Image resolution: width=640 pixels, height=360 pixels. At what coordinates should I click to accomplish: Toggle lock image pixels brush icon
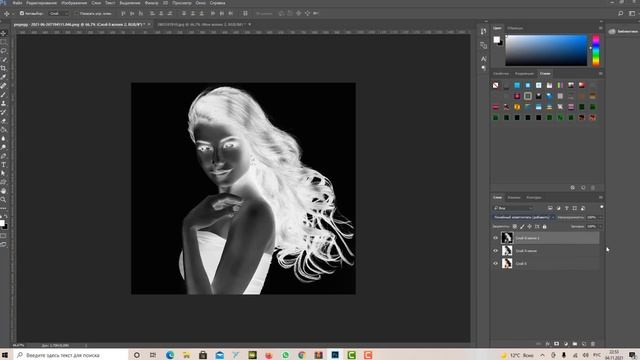(522, 227)
